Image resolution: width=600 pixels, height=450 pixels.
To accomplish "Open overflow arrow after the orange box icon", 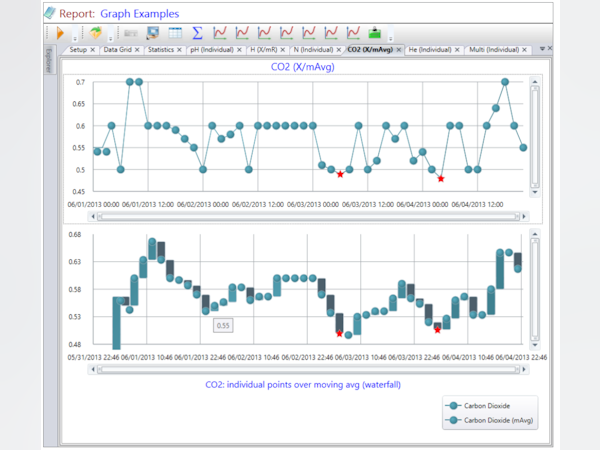I will [111, 34].
